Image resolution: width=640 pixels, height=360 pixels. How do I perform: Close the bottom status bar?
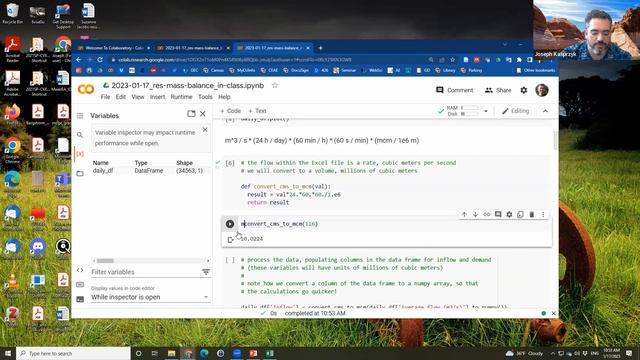coord(553,313)
